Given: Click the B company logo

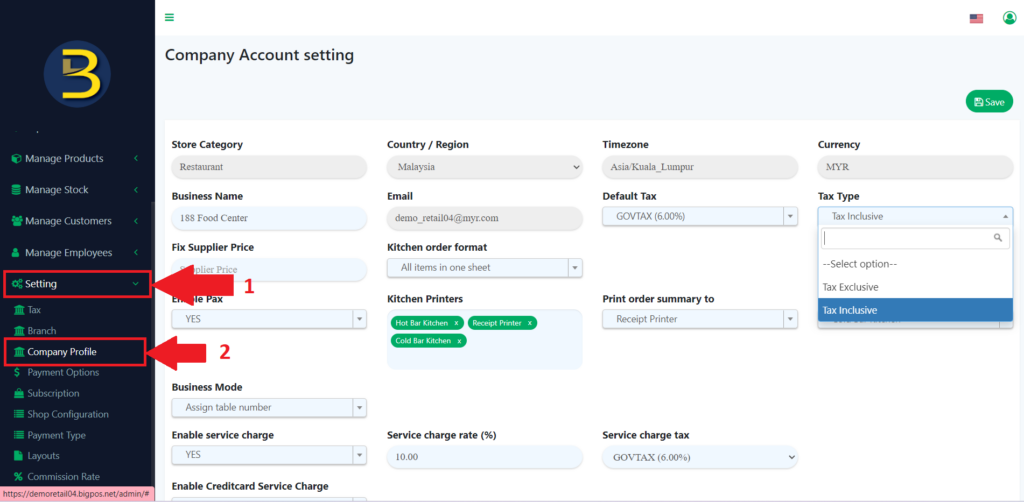Looking at the screenshot, I should [x=77, y=74].
